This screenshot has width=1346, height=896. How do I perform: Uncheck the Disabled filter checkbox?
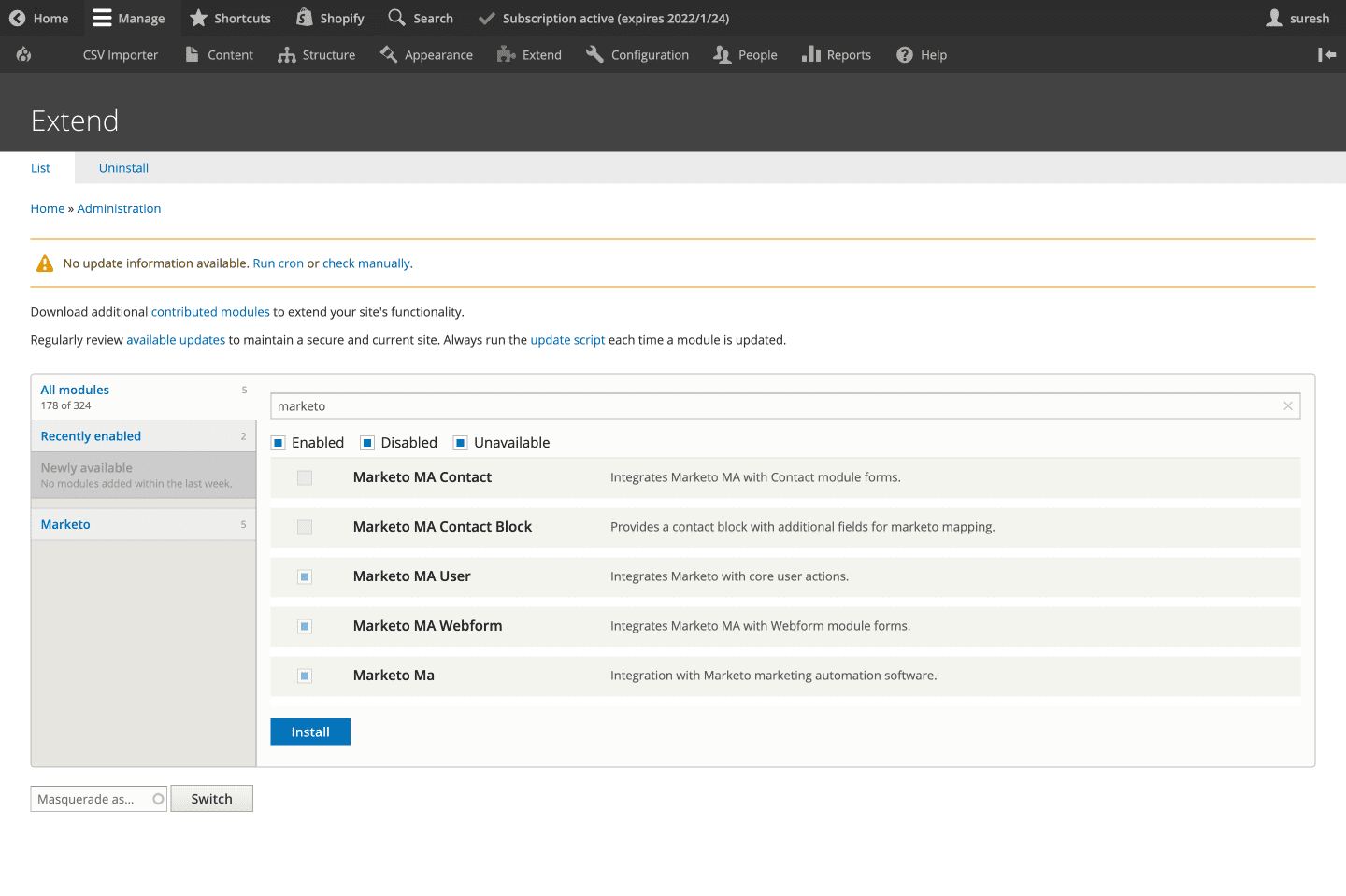click(x=367, y=443)
